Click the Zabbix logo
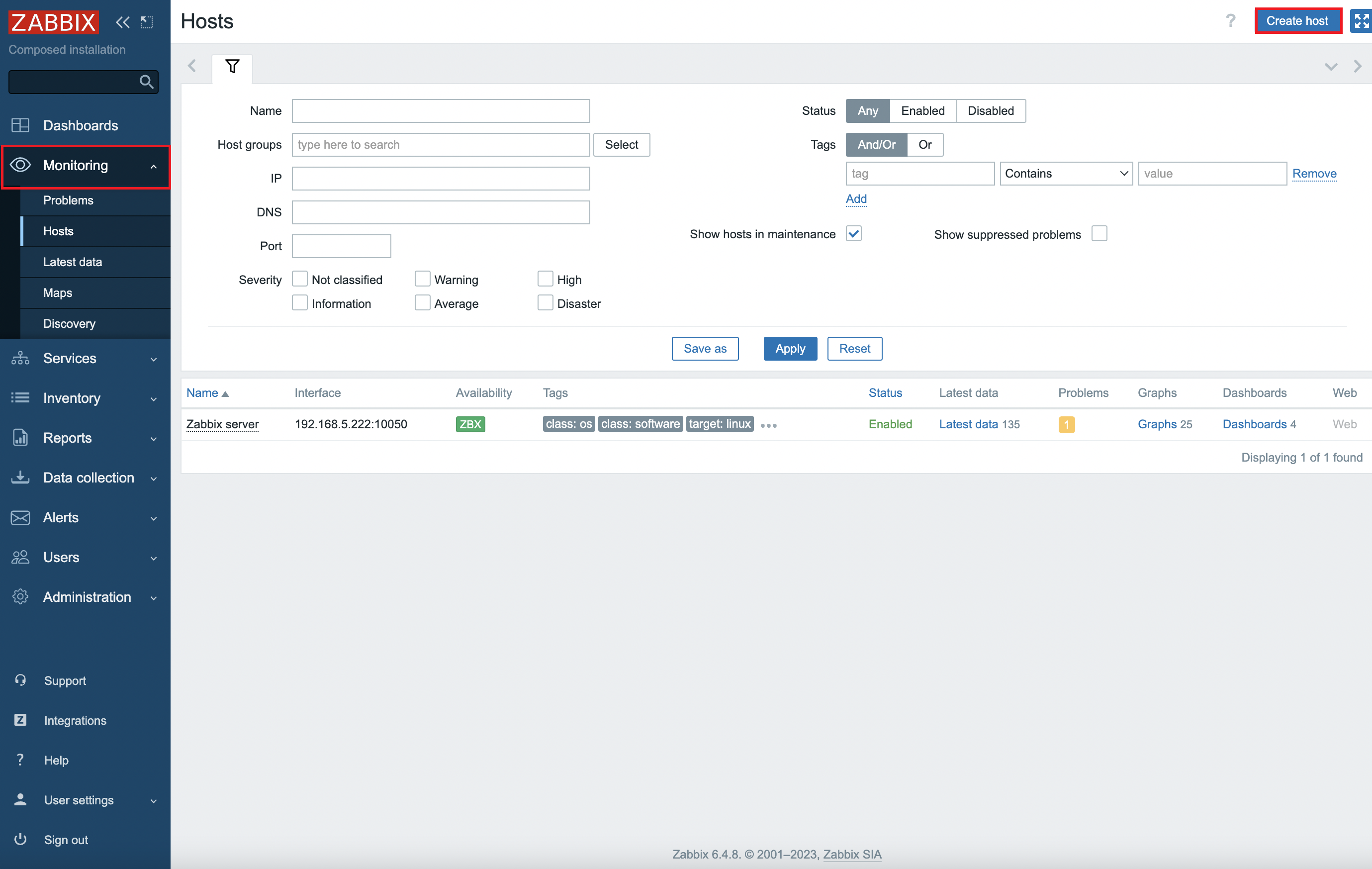The width and height of the screenshot is (1372, 869). click(53, 22)
